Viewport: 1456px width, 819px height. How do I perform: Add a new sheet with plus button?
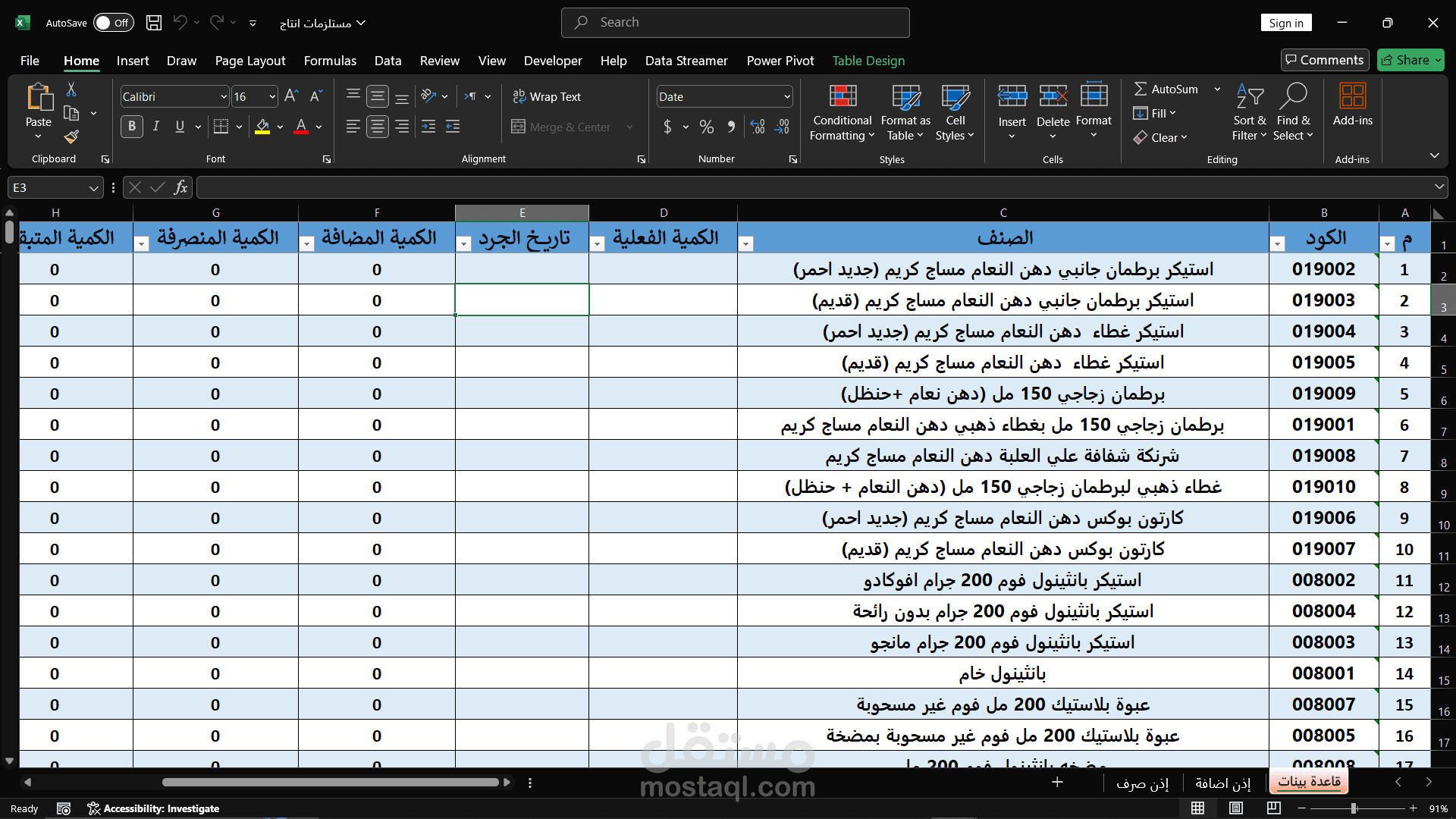tap(1057, 782)
